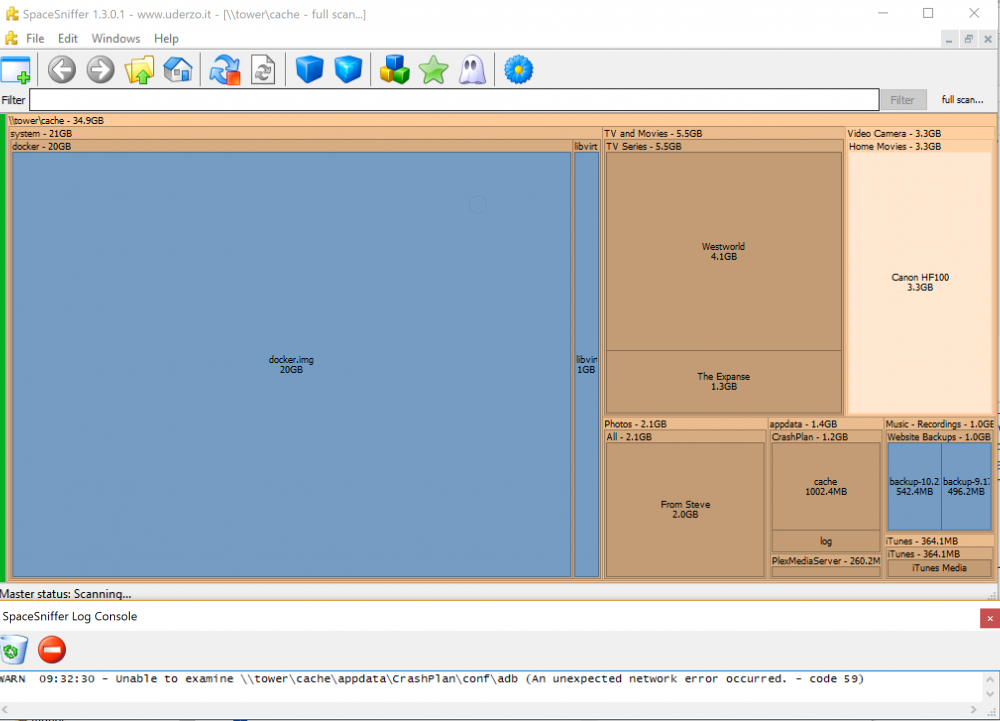Close the SpaceSniffer Log Console panel
This screenshot has height=721, width=1000.
(990, 618)
